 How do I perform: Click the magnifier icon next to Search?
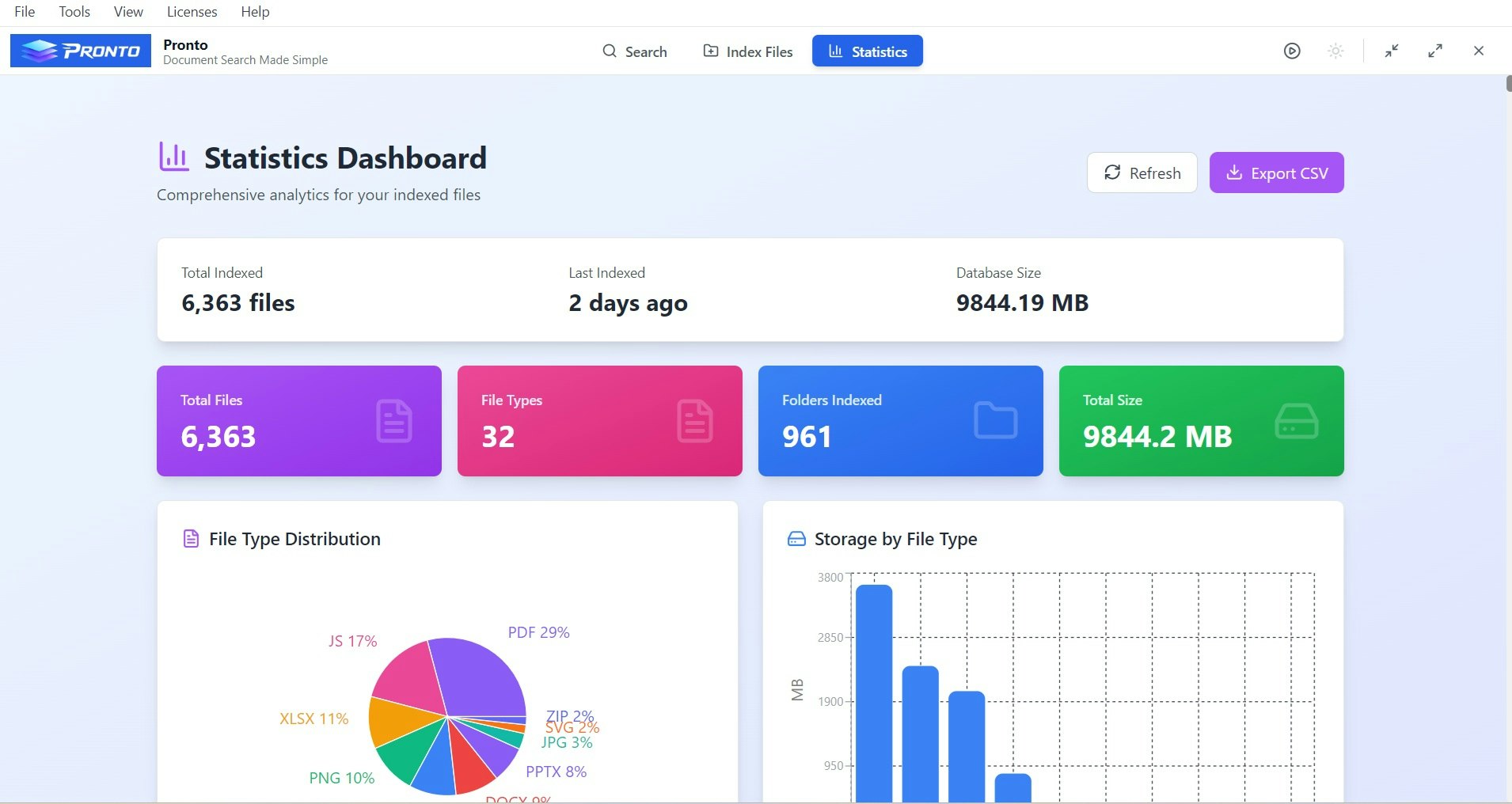point(610,51)
